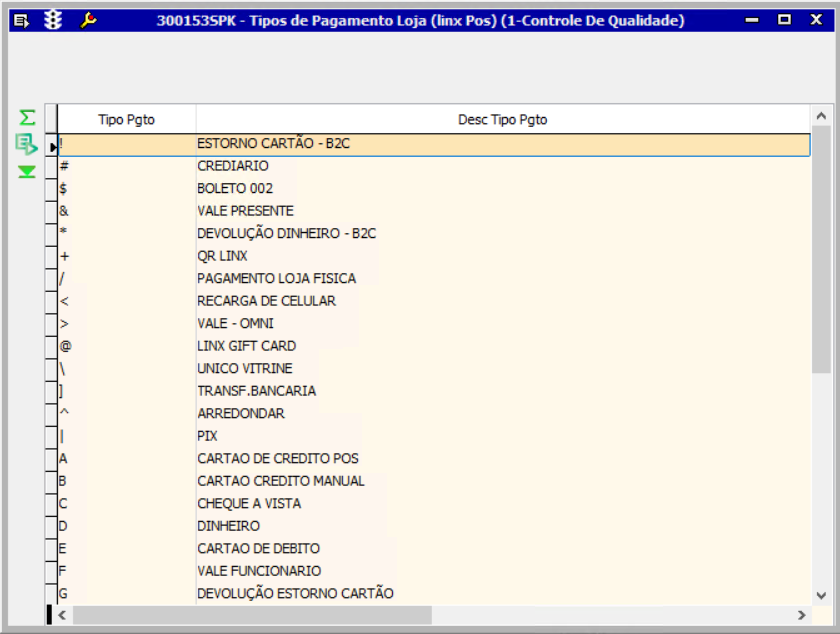Select CARTAO CREDITO MANUAL row
The image size is (840, 634).
[x=434, y=481]
